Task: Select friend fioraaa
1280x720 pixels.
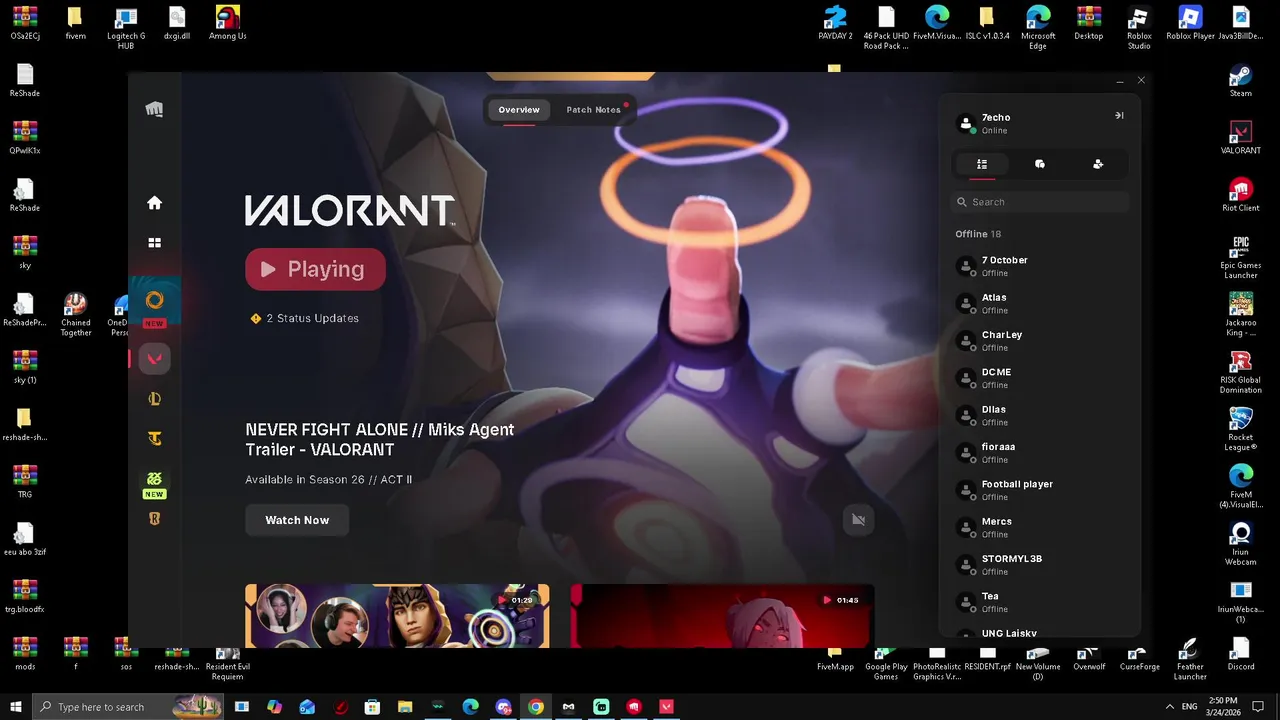Action: point(1040,453)
